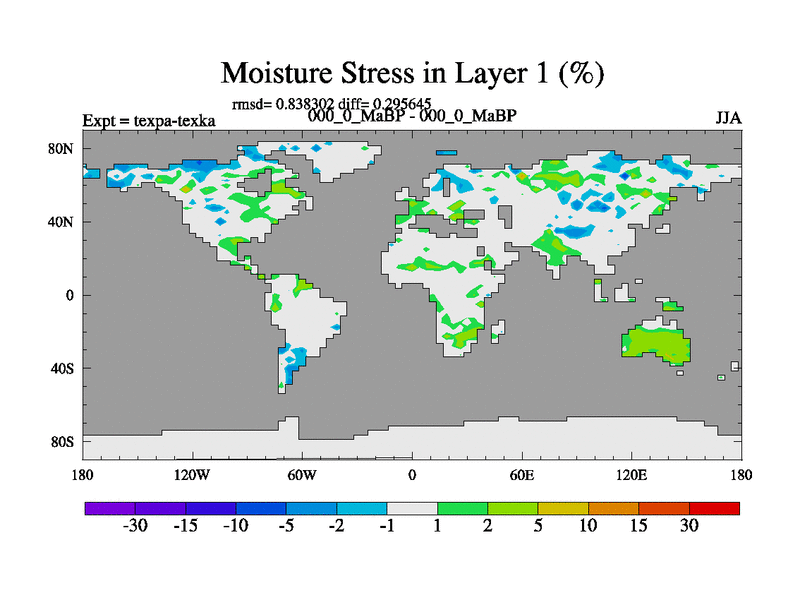Pick the blue swatch between -10 and -5
The width and height of the screenshot is (800, 600).
tap(261, 508)
